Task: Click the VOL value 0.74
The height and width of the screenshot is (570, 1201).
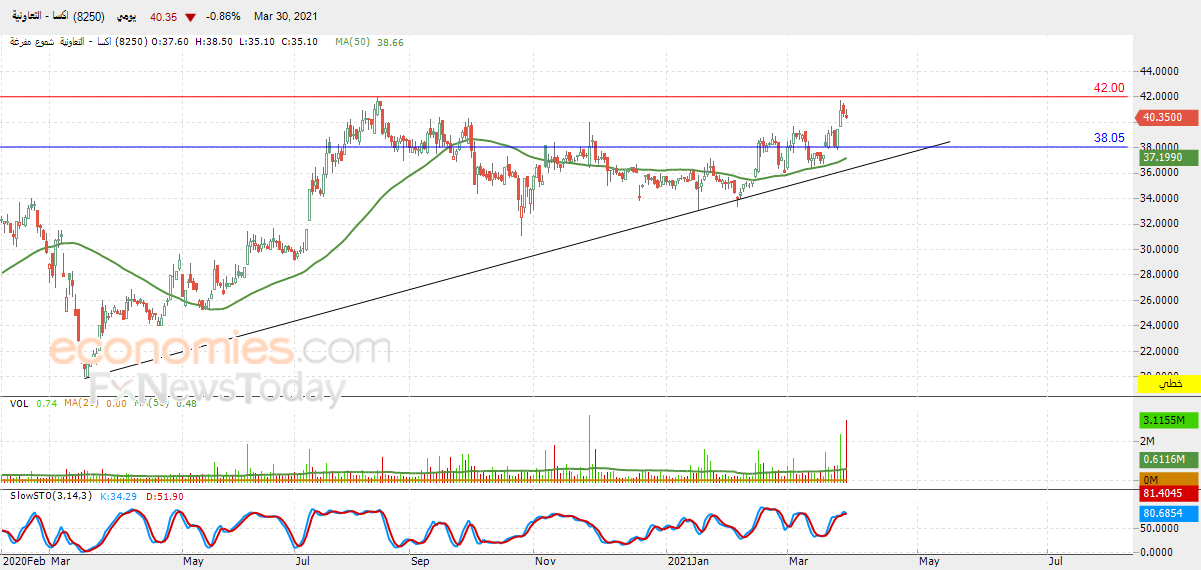Action: coord(45,403)
